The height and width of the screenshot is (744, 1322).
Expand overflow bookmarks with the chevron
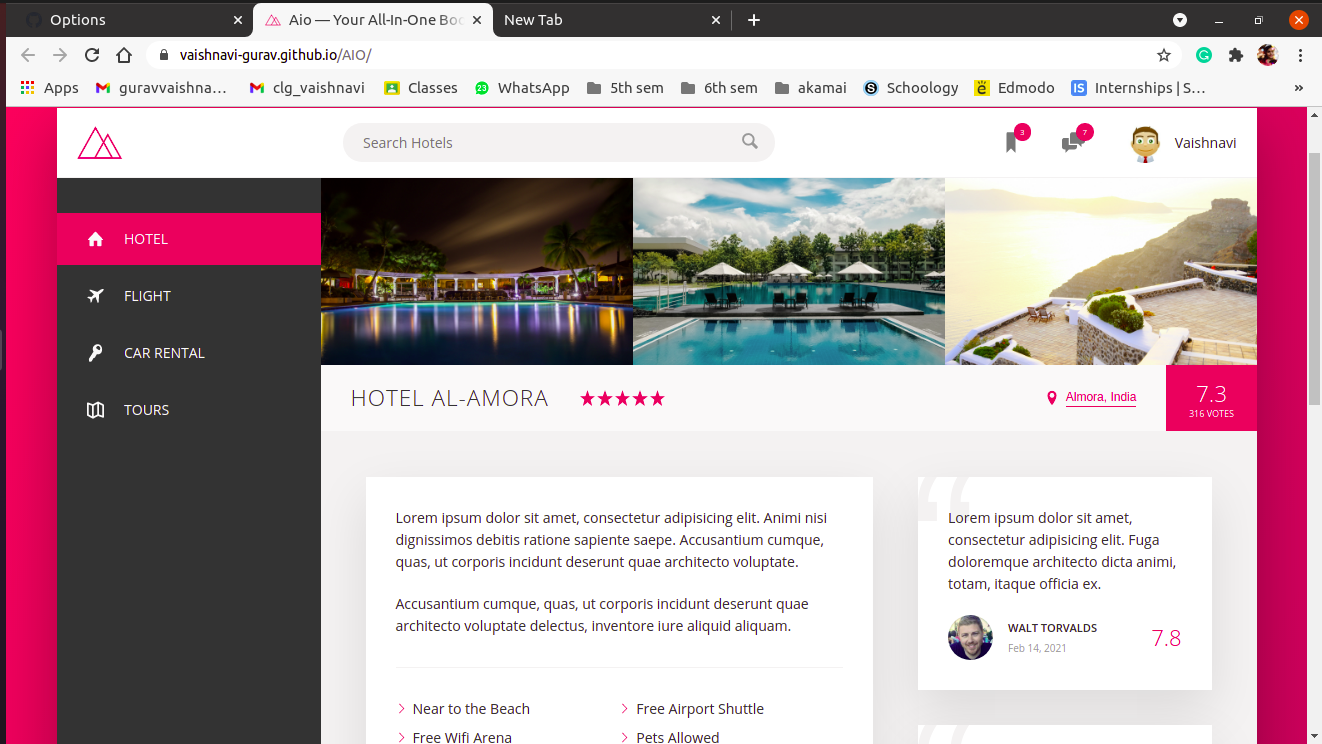tap(1299, 88)
